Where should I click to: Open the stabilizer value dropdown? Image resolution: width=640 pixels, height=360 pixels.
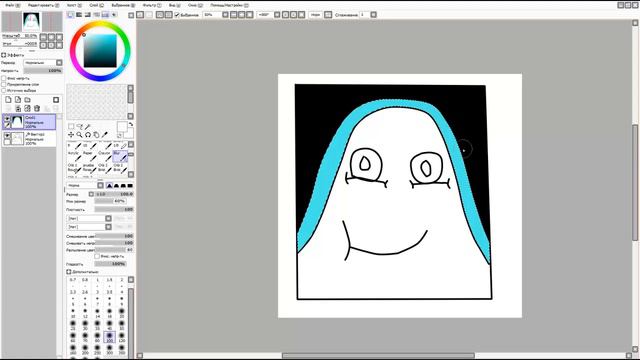click(373, 15)
